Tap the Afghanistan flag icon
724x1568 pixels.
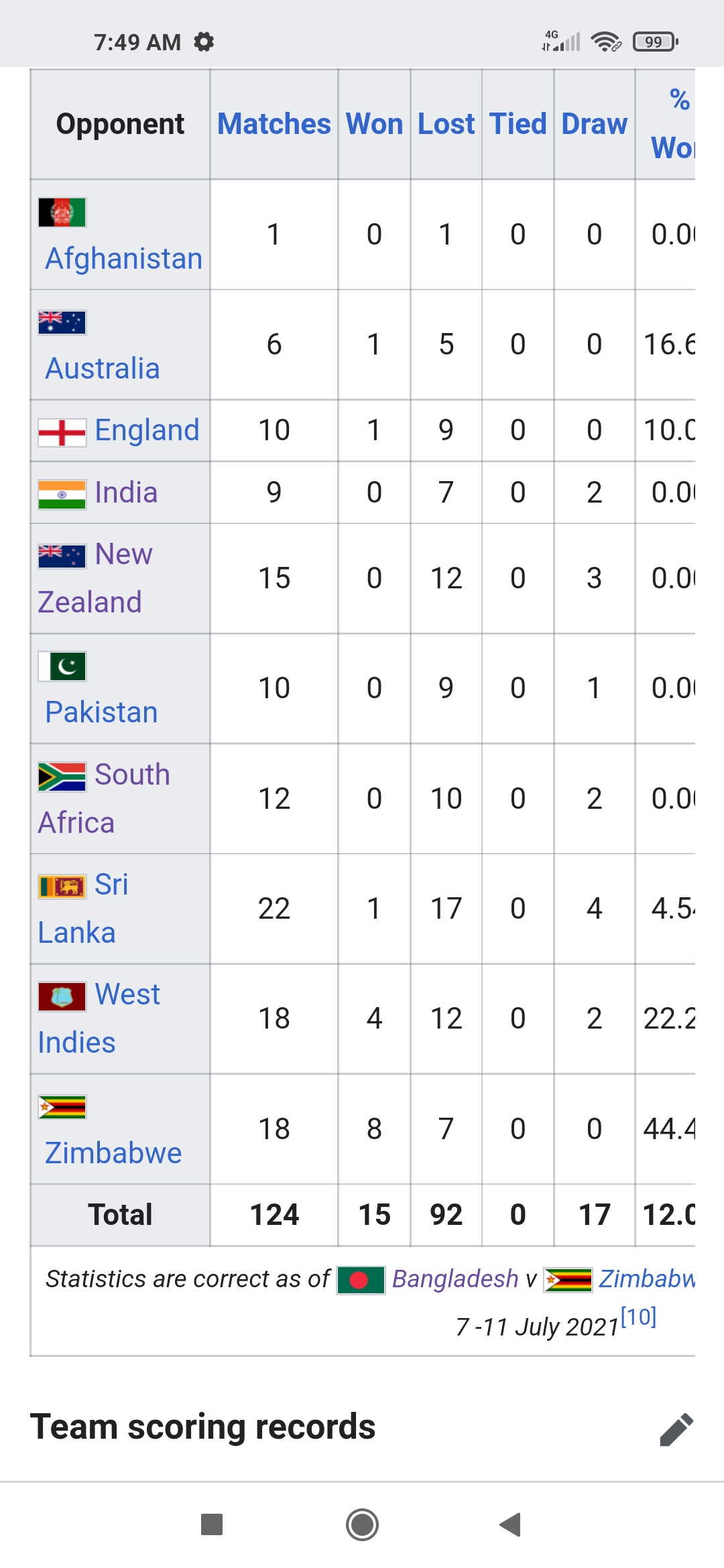(62, 212)
